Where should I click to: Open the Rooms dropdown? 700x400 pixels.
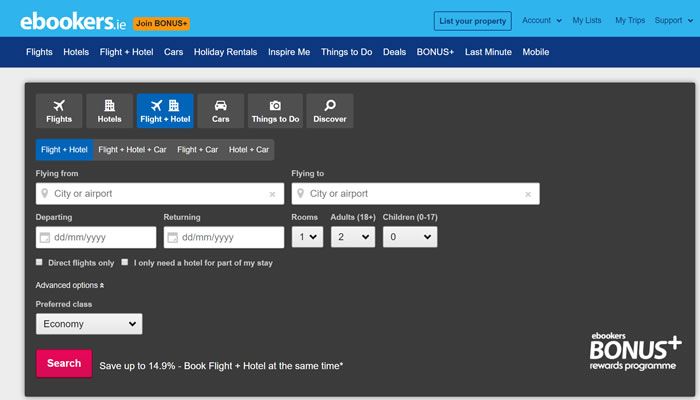pyautogui.click(x=307, y=237)
